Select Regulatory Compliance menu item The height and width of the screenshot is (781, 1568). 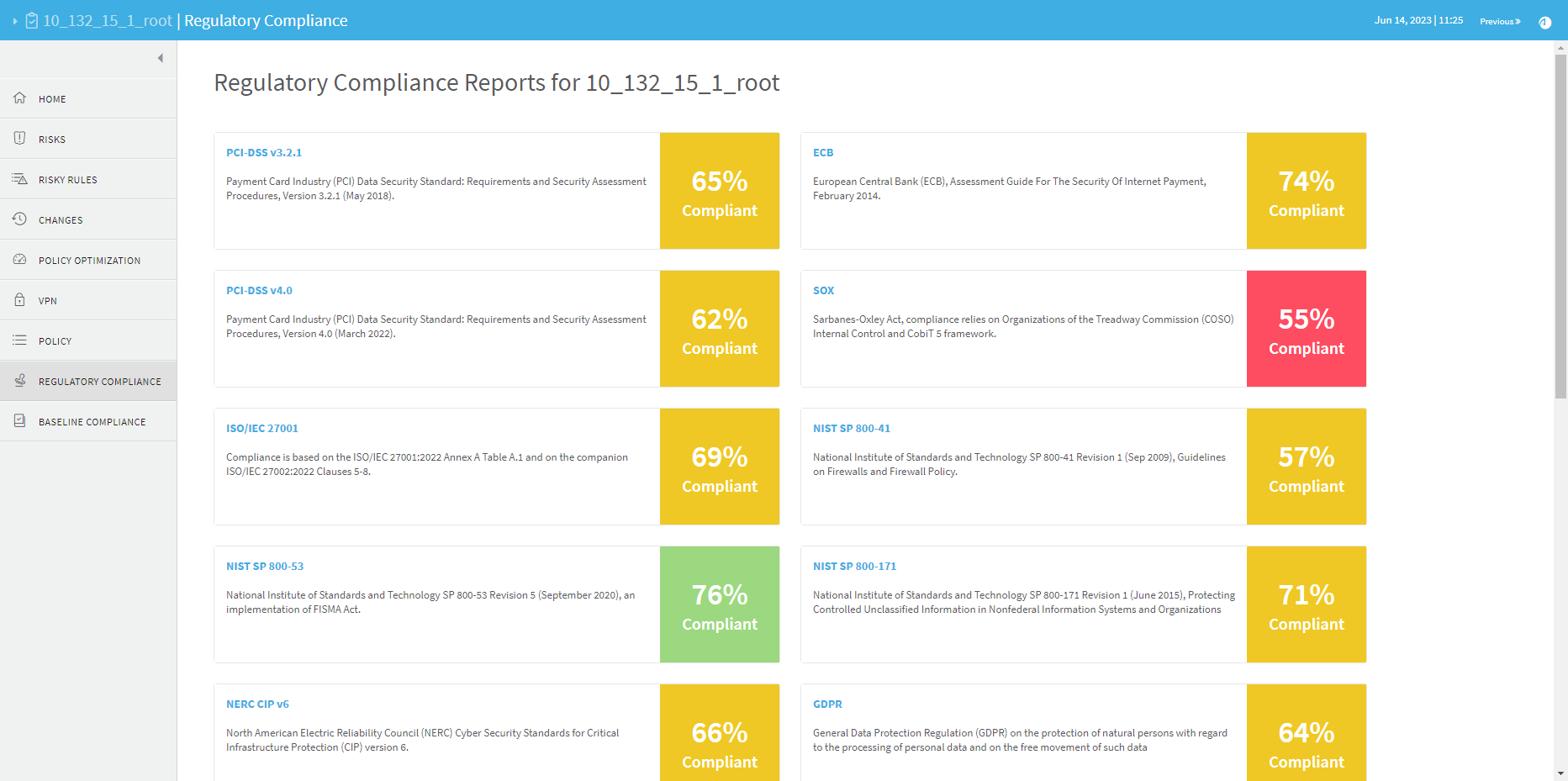tap(99, 382)
